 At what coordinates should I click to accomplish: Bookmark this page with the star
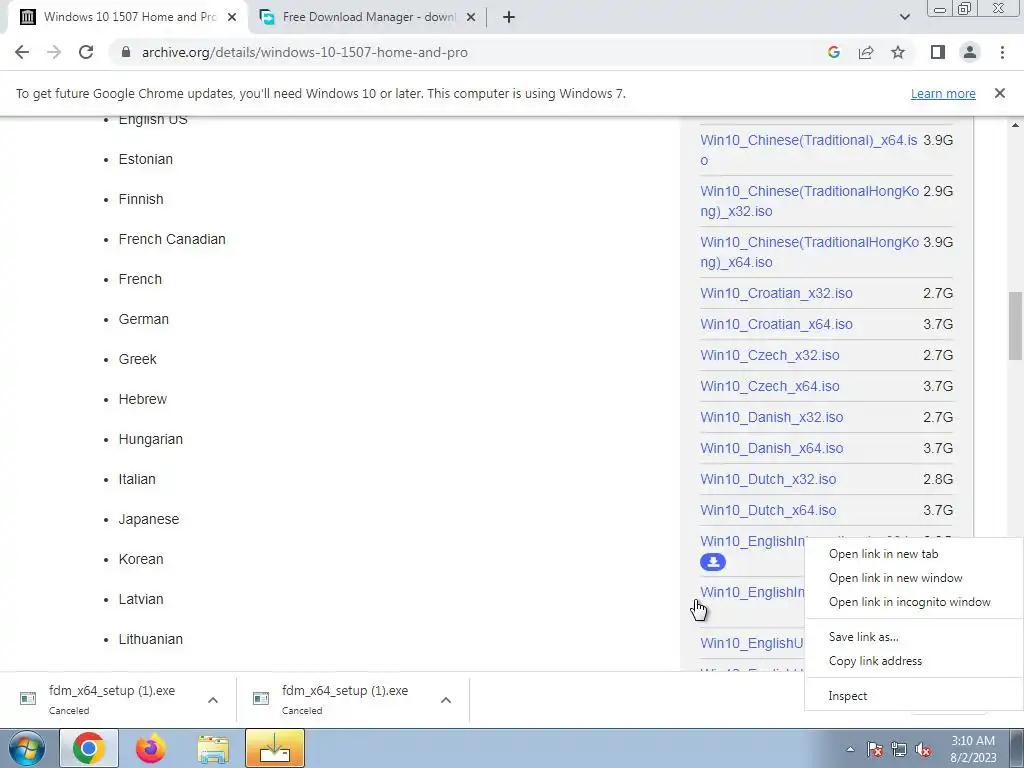(898, 52)
